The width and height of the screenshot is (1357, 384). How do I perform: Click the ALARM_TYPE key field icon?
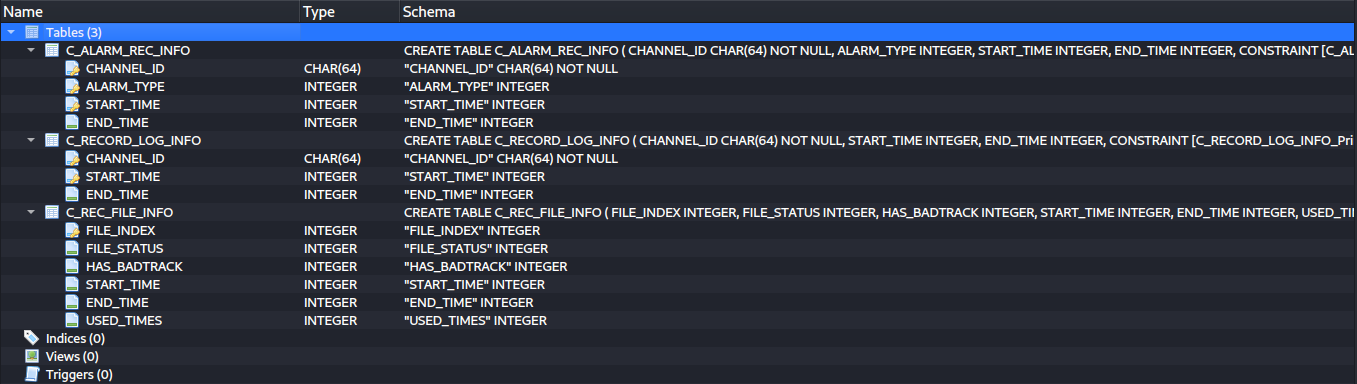pos(72,86)
